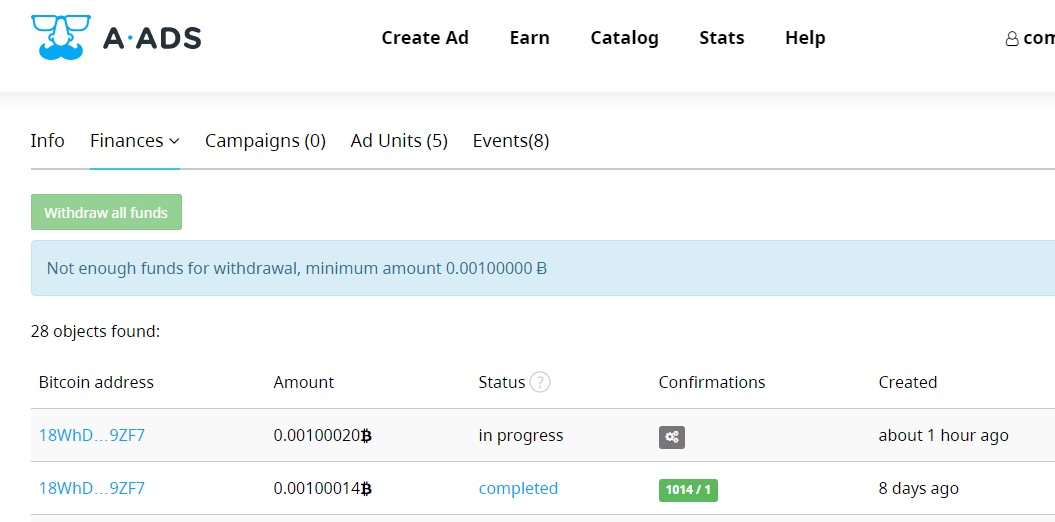Click the gears icon under Confirmations
This screenshot has width=1055, height=522.
(672, 437)
